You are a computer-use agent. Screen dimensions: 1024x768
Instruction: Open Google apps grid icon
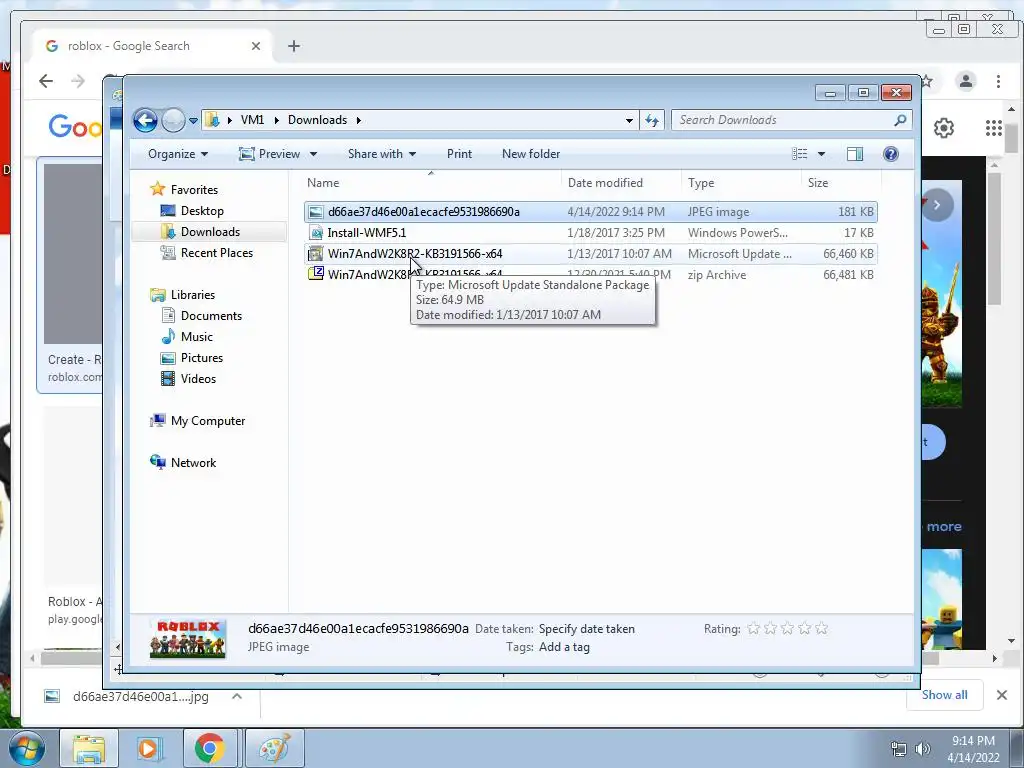(994, 128)
